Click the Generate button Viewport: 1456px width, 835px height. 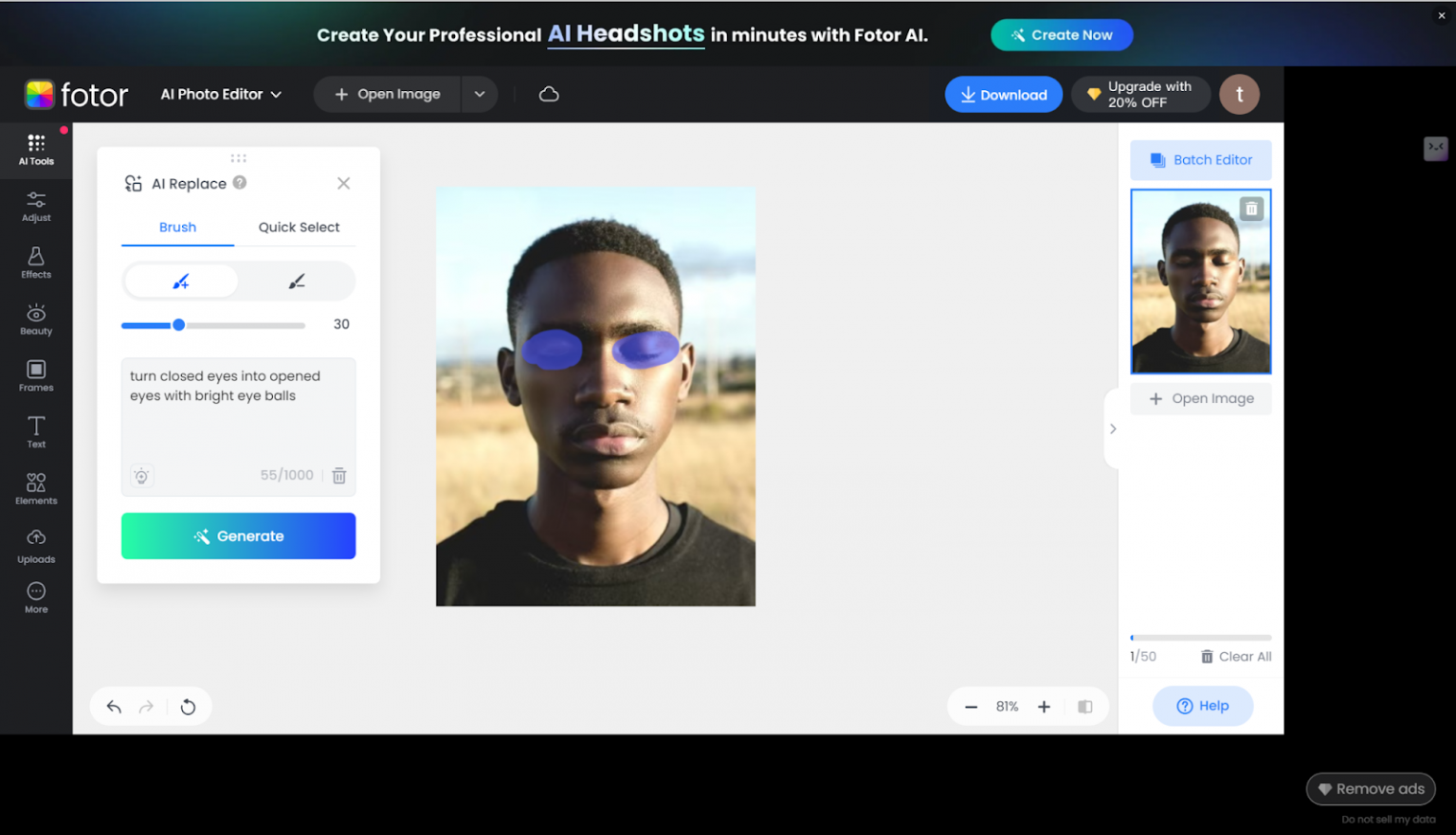238,536
